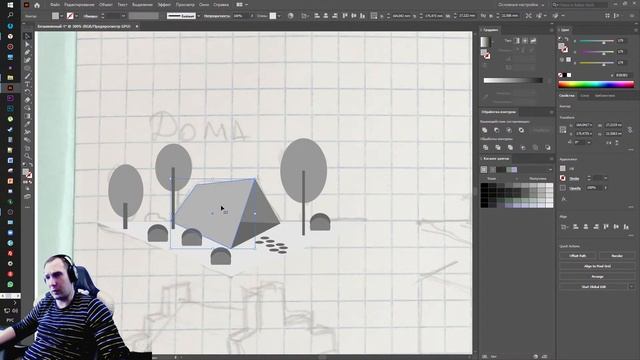Screen dimensions: 640x360
Task: Choose freeform gradient type
Action: click(x=533, y=40)
